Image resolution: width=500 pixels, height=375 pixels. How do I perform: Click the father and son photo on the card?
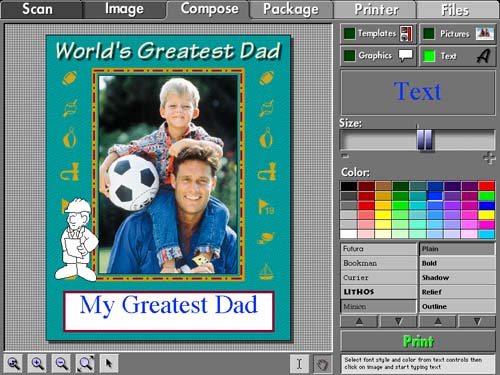point(168,174)
